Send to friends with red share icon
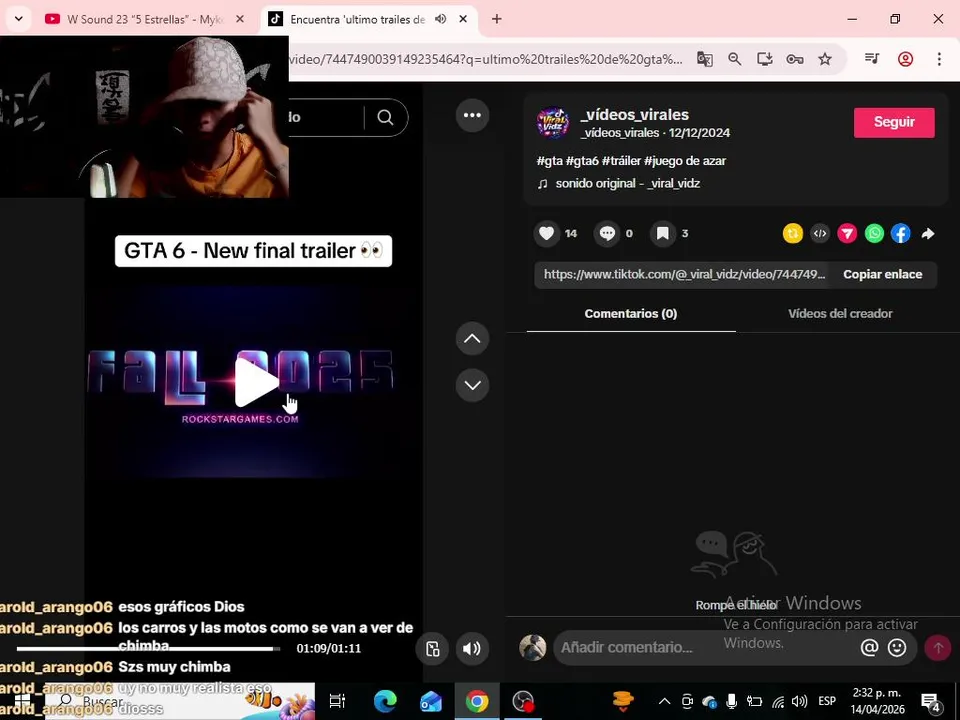 [x=847, y=233]
